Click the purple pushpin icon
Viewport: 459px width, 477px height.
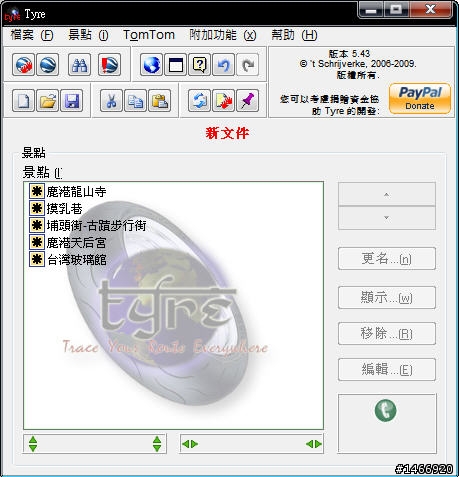coord(247,100)
